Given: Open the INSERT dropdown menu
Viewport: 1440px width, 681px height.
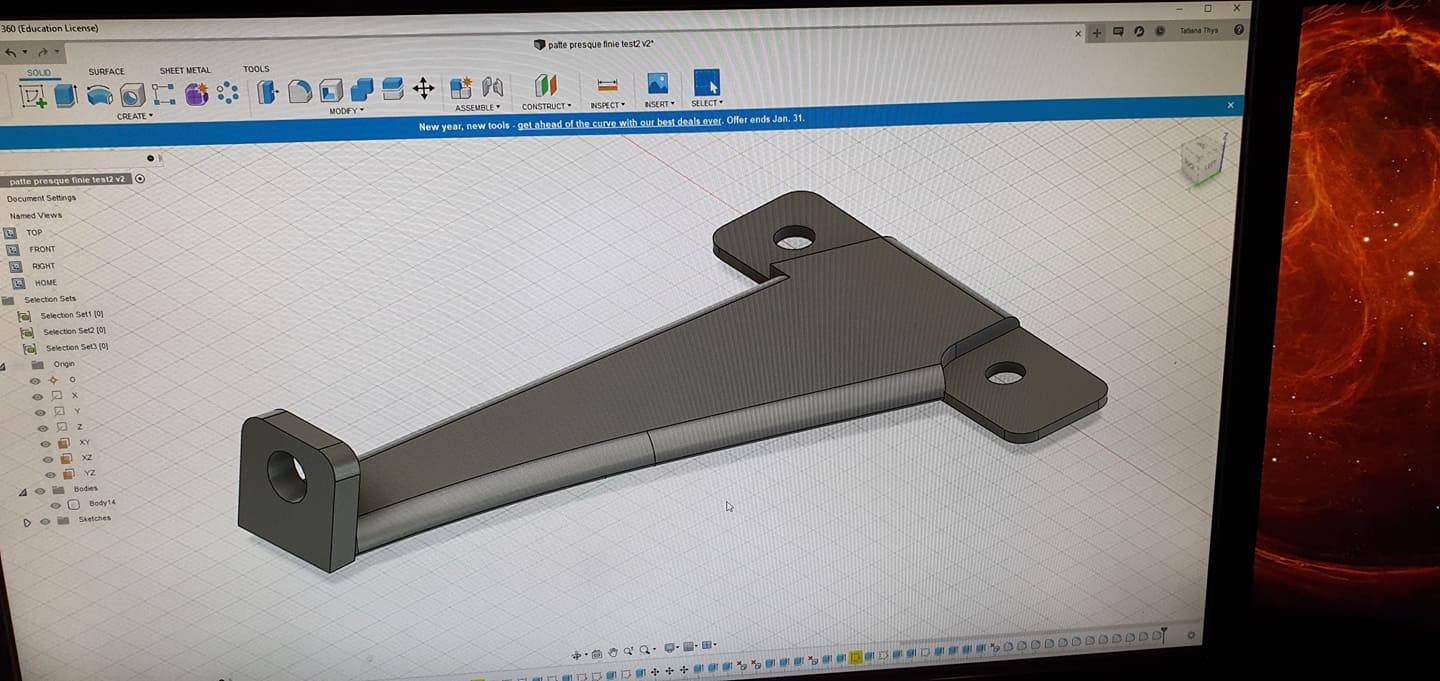Looking at the screenshot, I should pyautogui.click(x=660, y=104).
